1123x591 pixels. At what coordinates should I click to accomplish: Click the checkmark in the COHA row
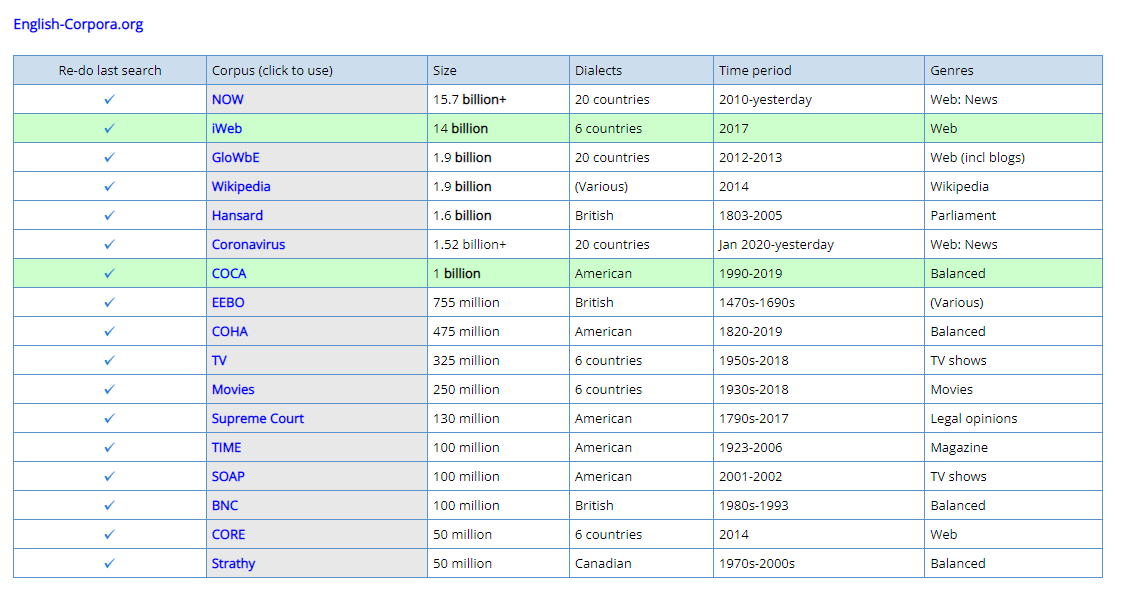pyautogui.click(x=110, y=332)
